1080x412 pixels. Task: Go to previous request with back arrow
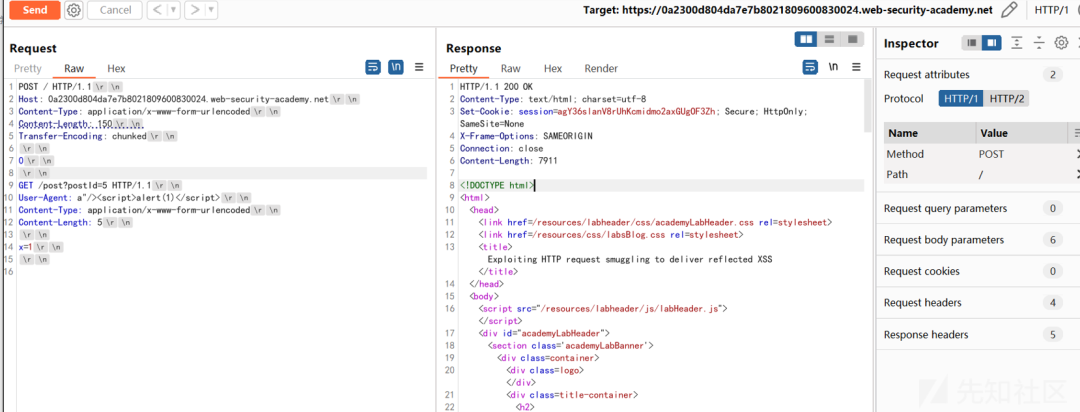click(157, 10)
